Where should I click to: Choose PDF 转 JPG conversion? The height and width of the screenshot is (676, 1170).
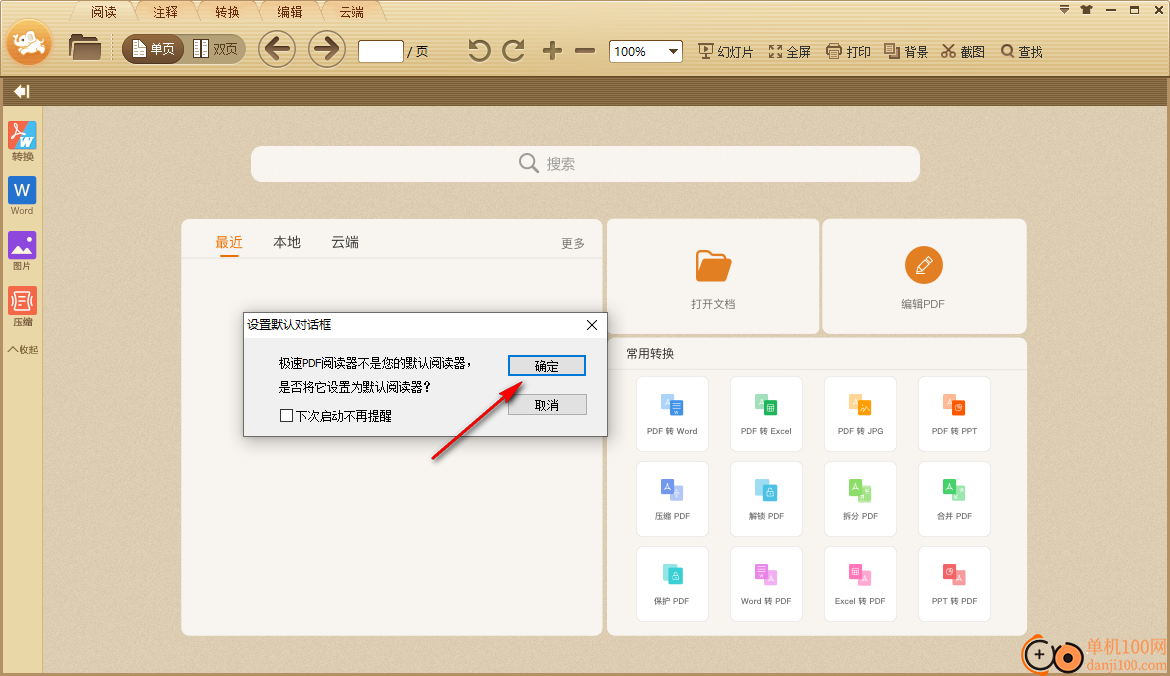pos(860,413)
